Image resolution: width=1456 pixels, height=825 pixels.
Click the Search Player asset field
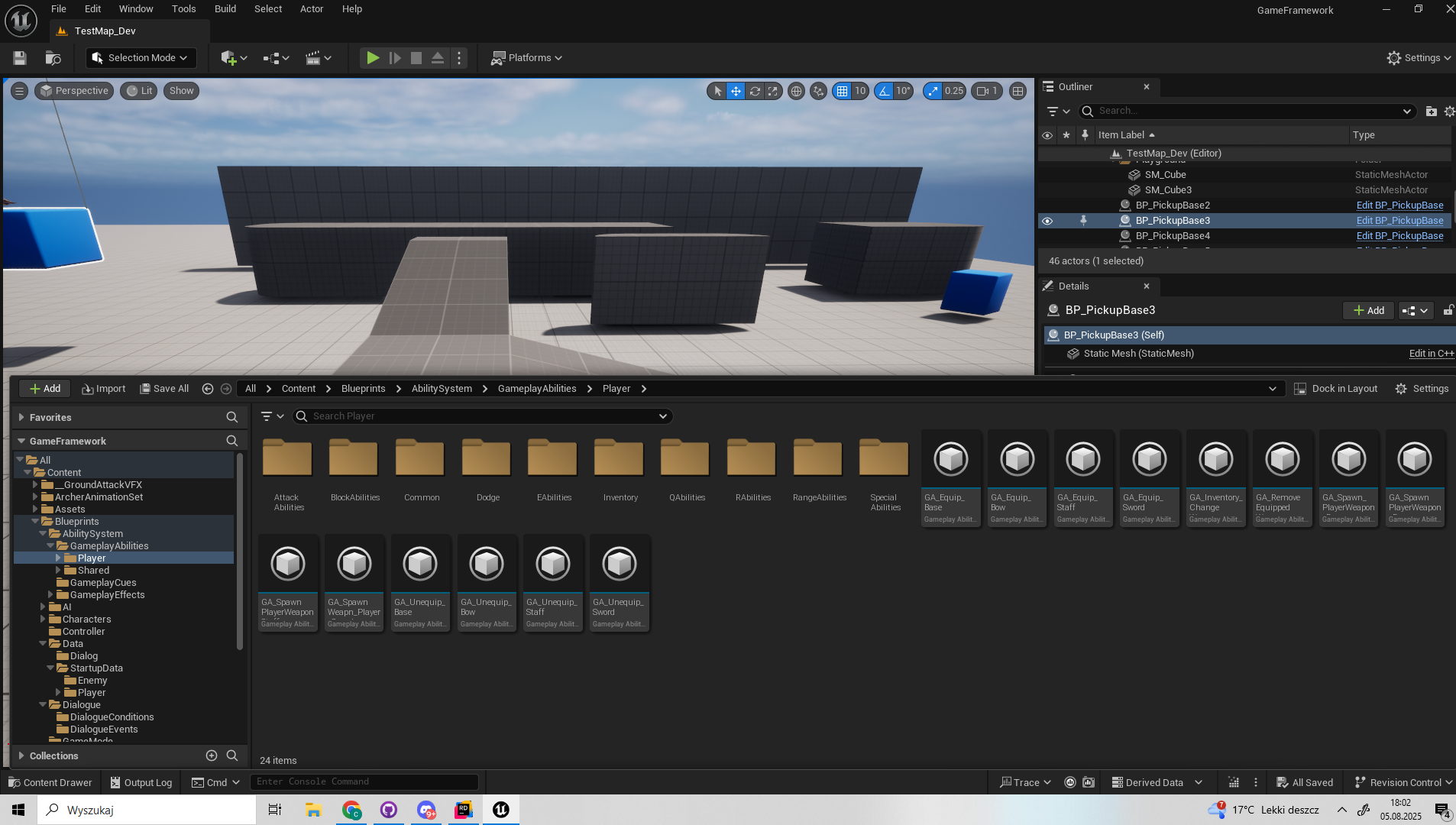[483, 416]
